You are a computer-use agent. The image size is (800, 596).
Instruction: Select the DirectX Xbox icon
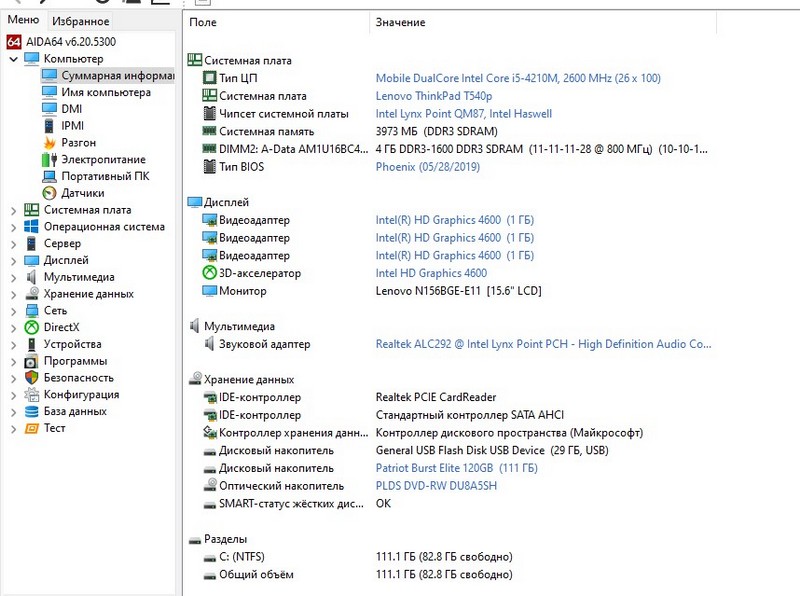coord(32,327)
